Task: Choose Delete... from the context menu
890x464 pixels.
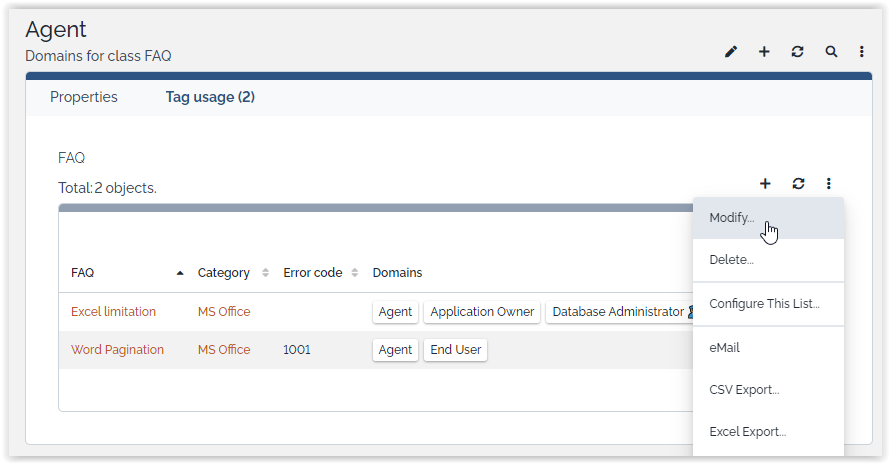Action: (x=731, y=260)
